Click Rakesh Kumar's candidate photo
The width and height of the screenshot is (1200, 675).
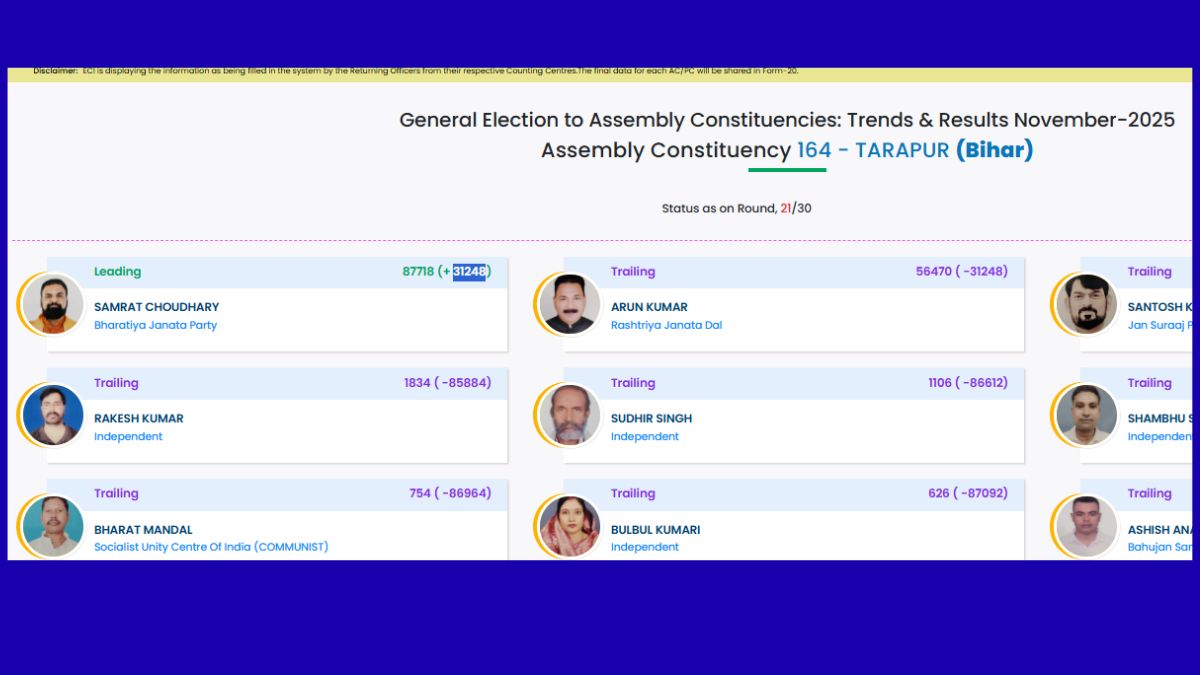(x=53, y=415)
